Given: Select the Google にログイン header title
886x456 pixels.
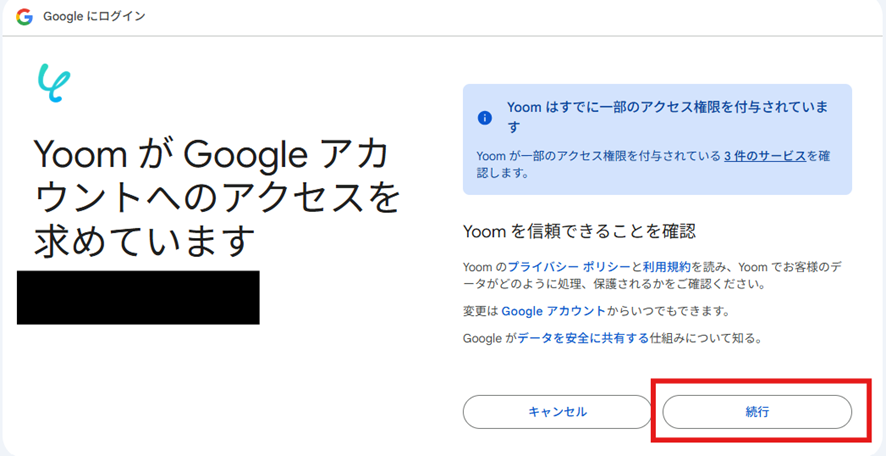Looking at the screenshot, I should pyautogui.click(x=94, y=17).
